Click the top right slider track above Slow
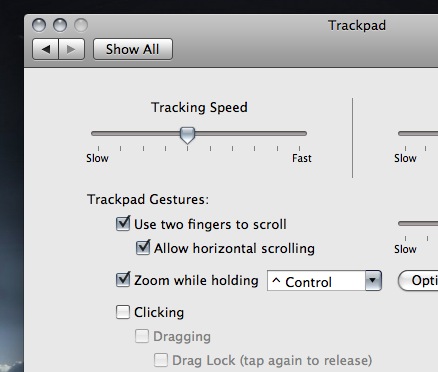 (x=418, y=134)
